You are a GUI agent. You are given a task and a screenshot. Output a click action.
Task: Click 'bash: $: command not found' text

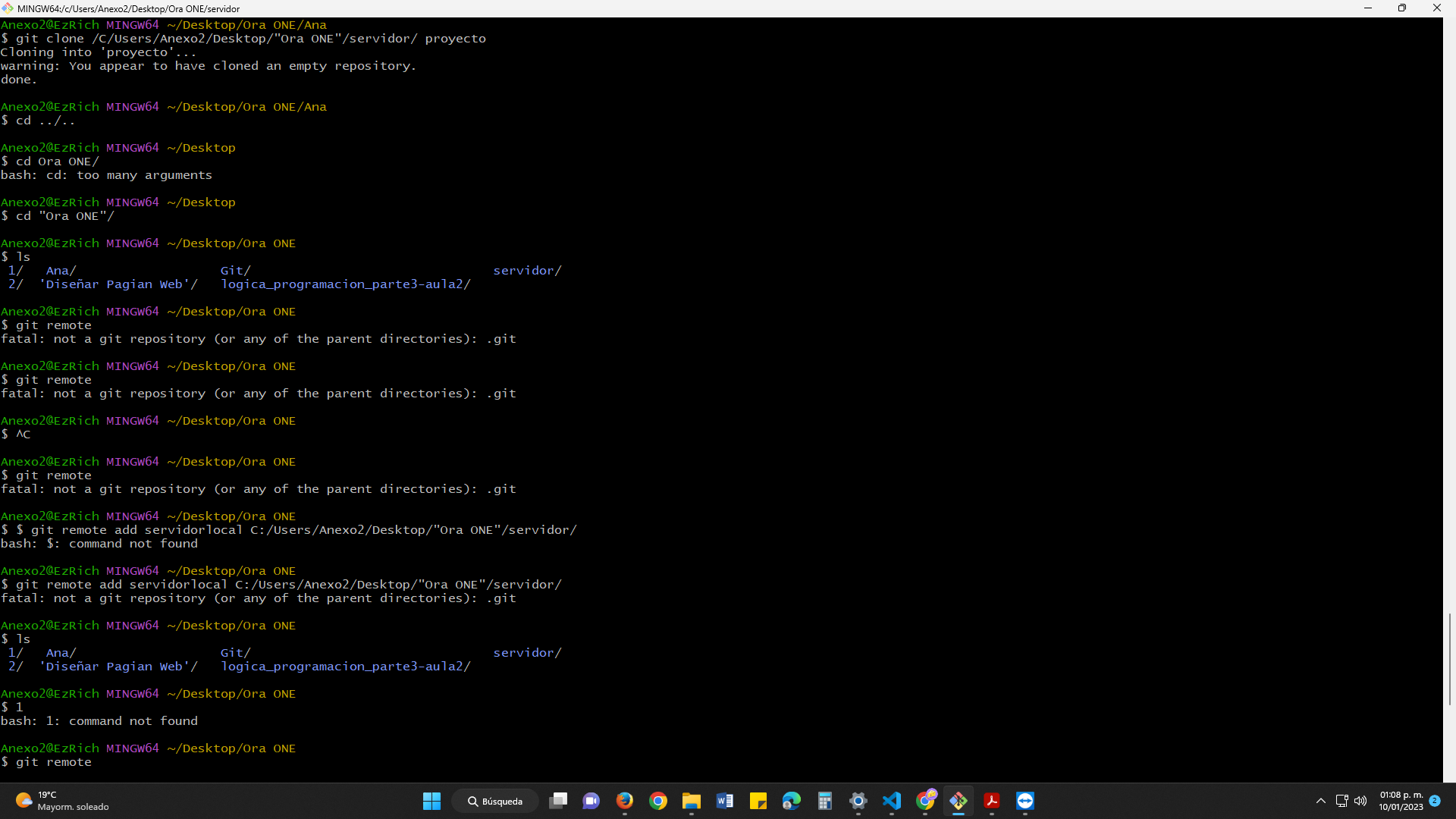point(99,544)
